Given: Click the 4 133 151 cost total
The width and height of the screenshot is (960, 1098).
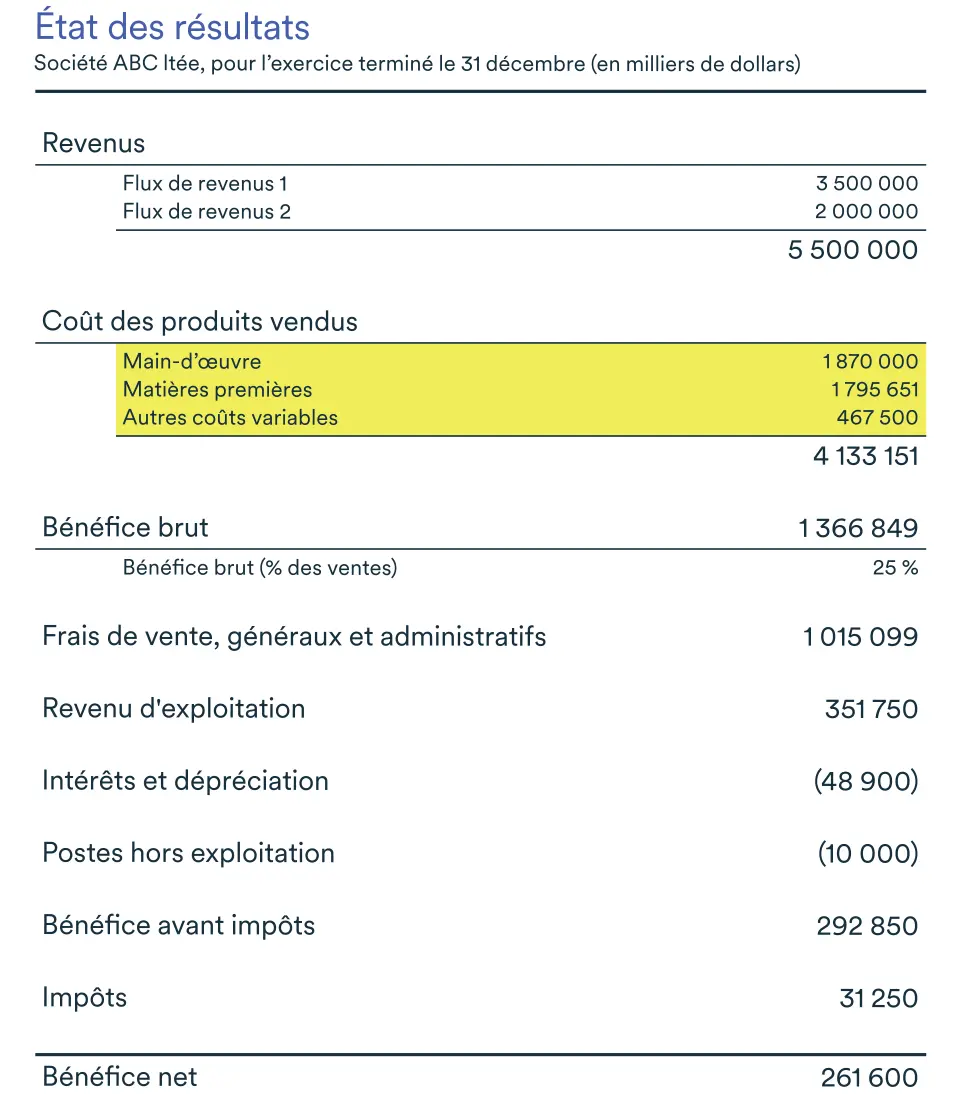Looking at the screenshot, I should pyautogui.click(x=865, y=457).
